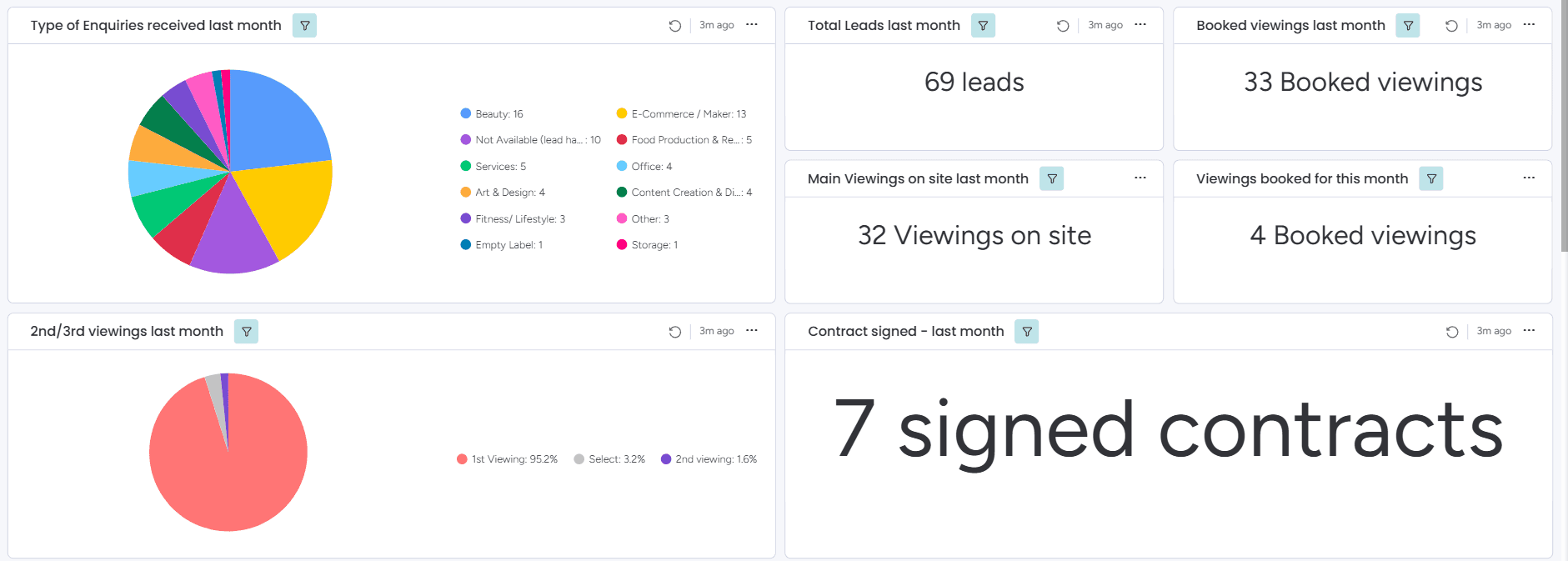The image size is (1568, 561).
Task: Click the vertical scrollbar on the right
Action: 1564,125
